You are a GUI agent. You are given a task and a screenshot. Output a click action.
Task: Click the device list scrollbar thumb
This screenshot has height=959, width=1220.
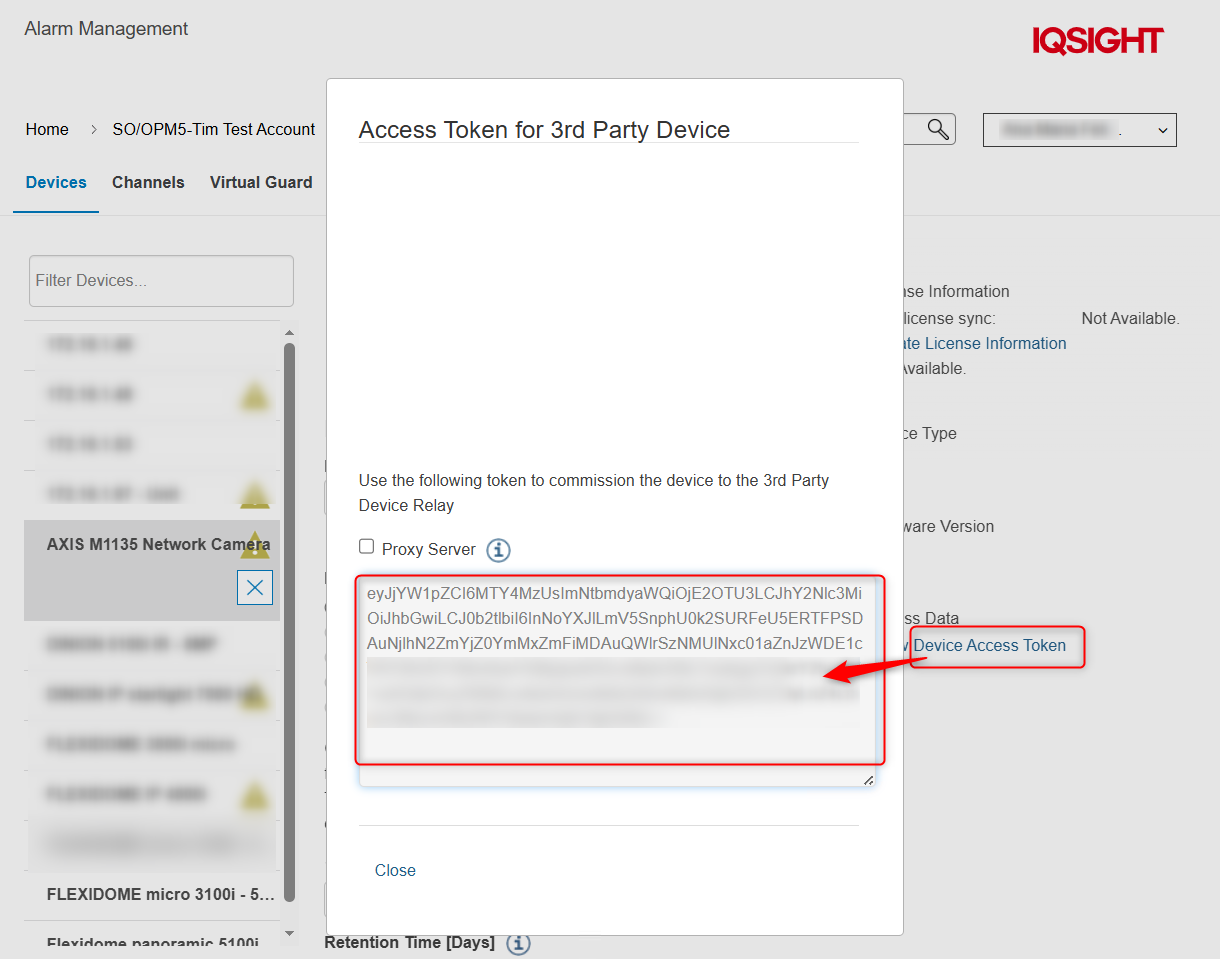tap(289, 620)
